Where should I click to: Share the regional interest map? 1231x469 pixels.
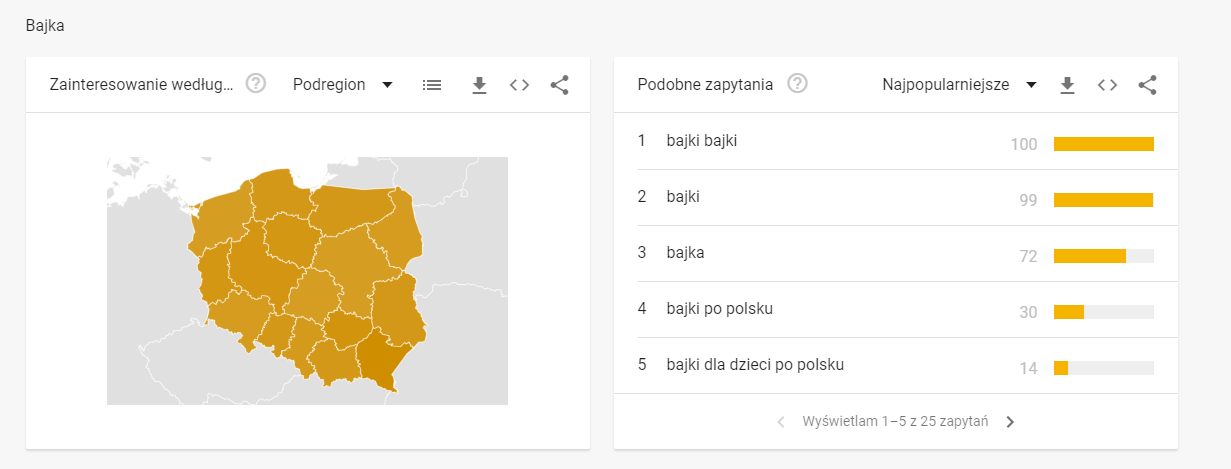click(559, 85)
